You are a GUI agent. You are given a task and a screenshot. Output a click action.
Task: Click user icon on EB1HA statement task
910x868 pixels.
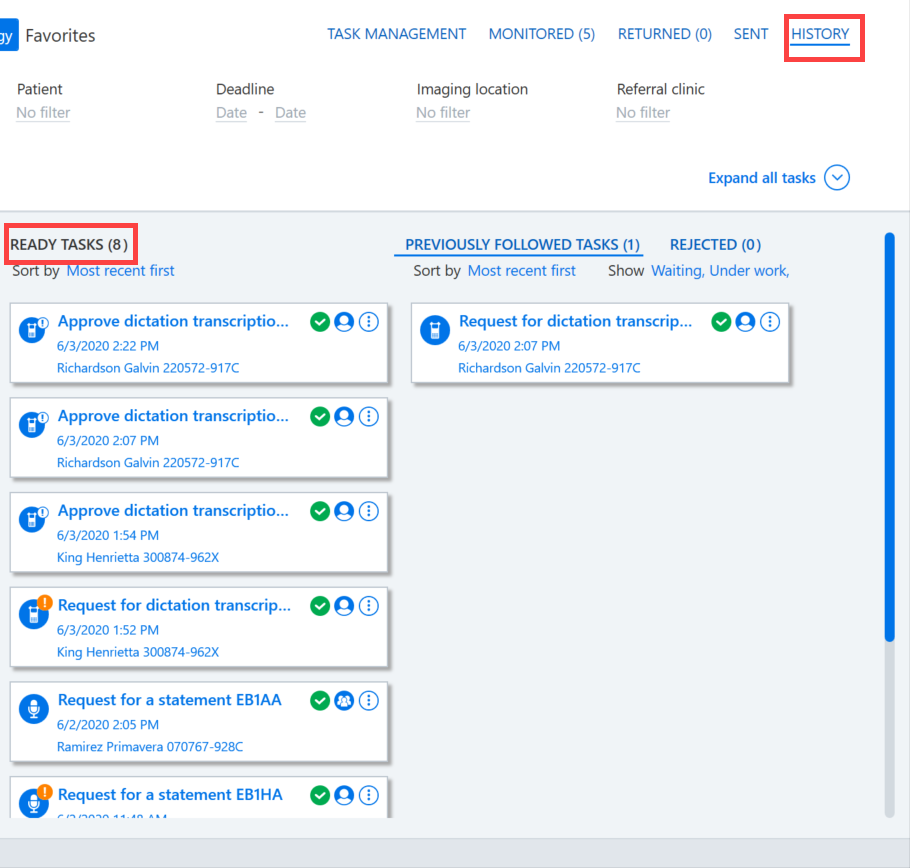tap(344, 795)
